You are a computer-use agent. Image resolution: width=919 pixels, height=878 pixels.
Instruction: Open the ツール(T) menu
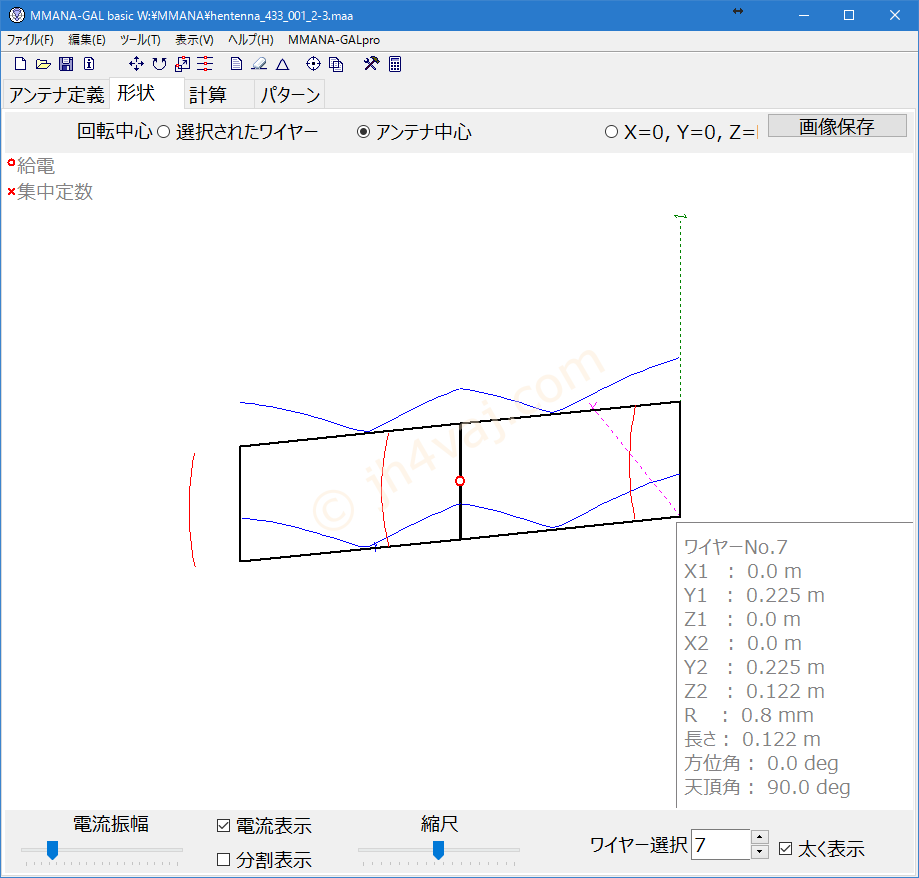[140, 40]
